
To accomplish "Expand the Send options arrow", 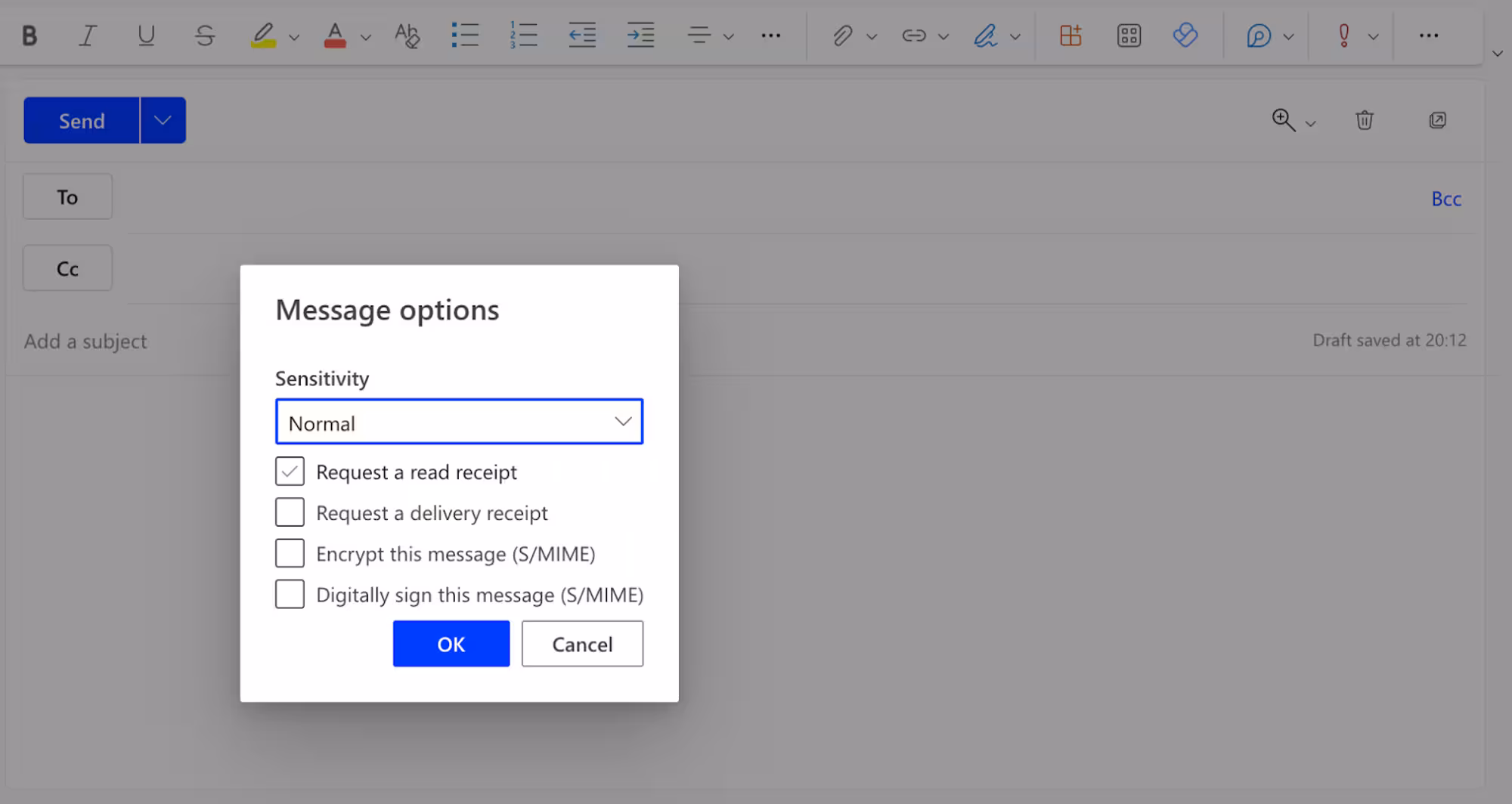I will [163, 120].
